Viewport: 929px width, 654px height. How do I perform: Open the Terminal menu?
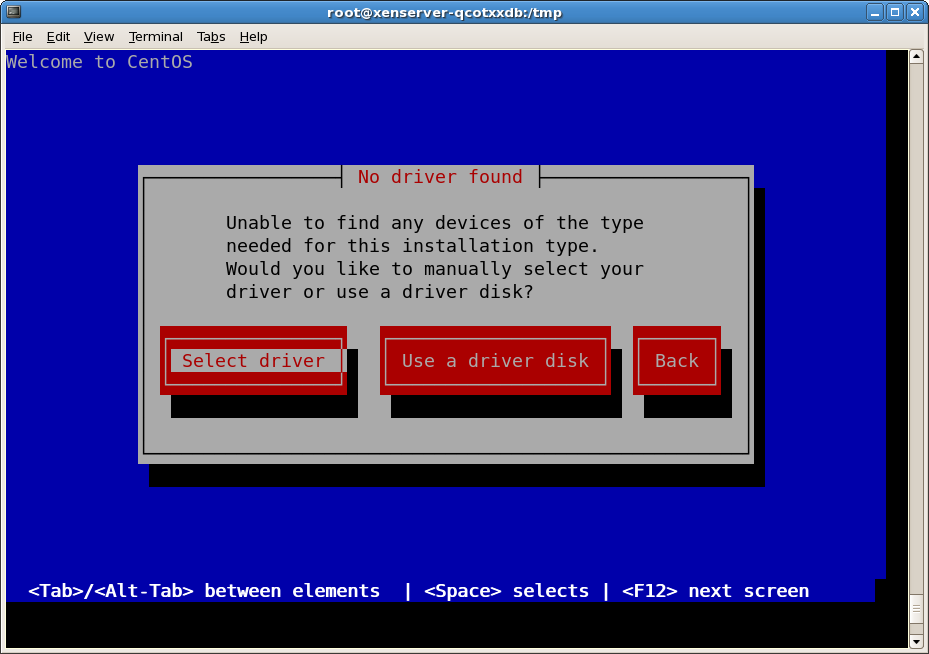click(155, 37)
